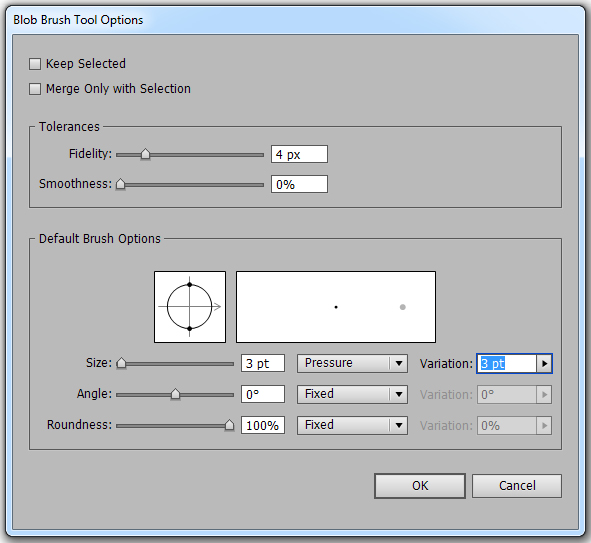Open the Roundness Fixed dropdown

[352, 425]
